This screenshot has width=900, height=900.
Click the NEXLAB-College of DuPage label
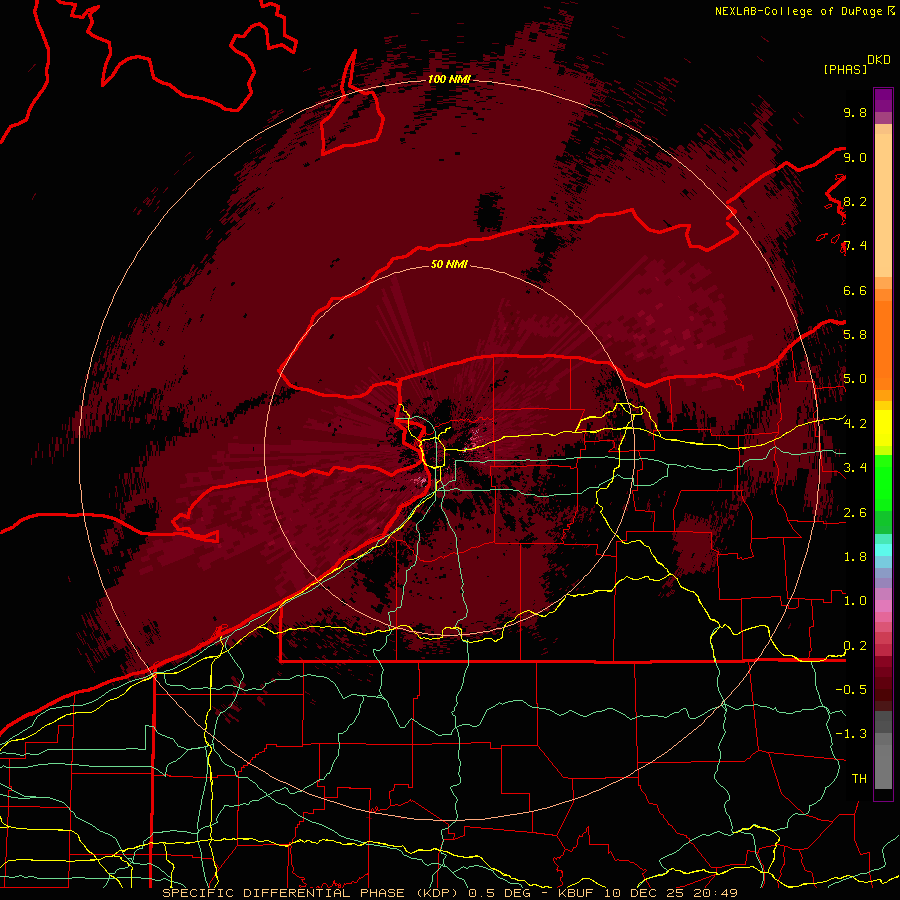coord(798,11)
